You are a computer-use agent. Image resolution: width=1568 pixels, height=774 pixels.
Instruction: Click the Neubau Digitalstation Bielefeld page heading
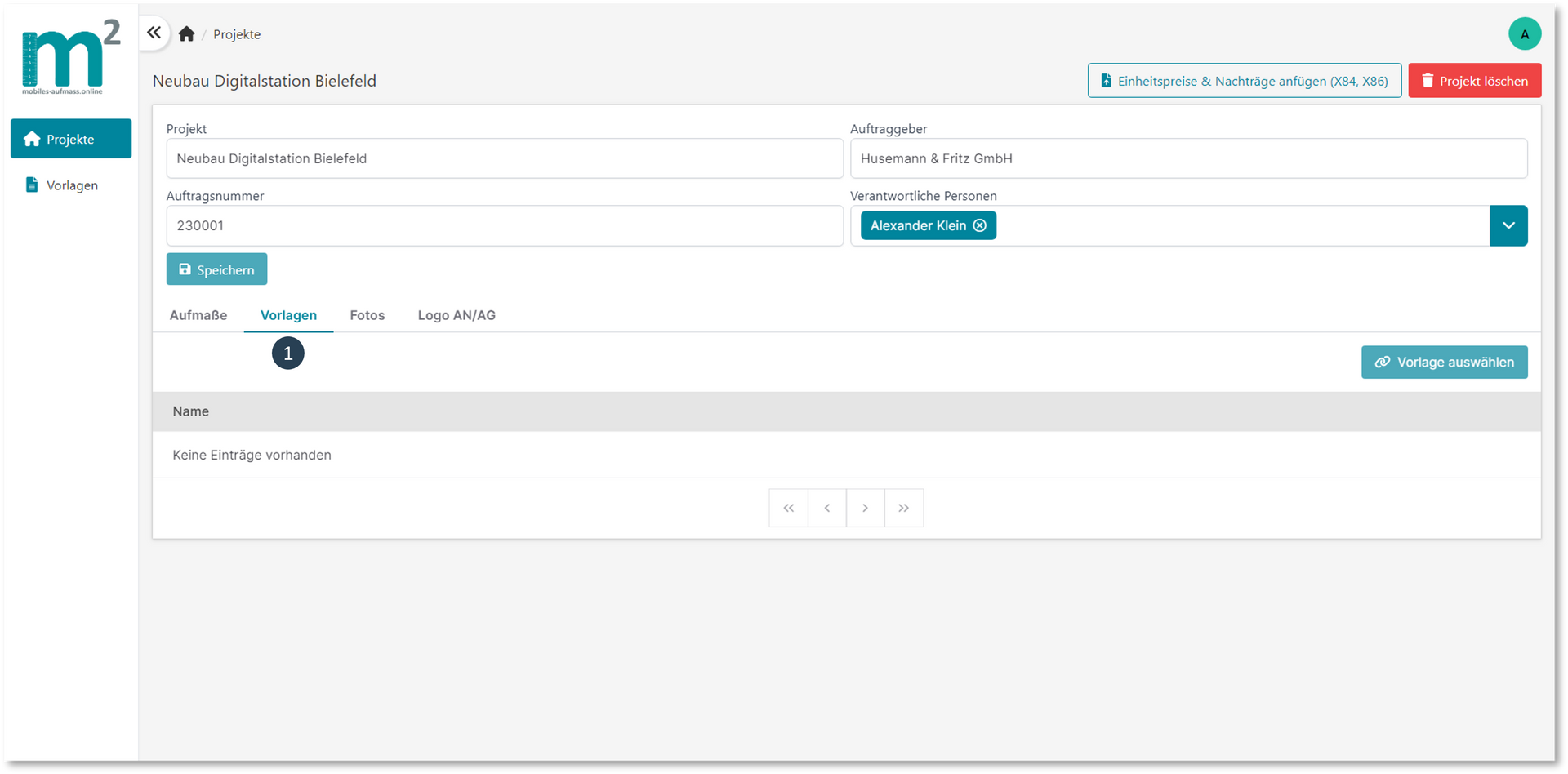point(265,81)
